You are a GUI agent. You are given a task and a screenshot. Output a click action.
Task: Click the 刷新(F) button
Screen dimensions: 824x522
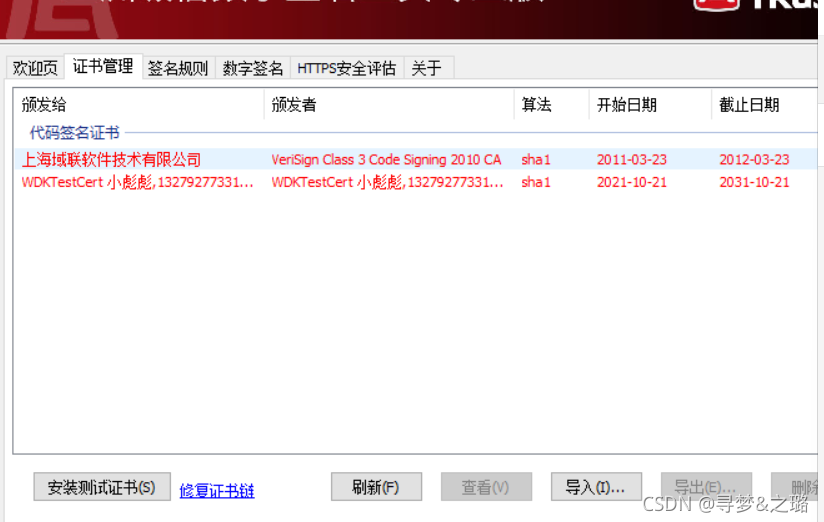(376, 487)
